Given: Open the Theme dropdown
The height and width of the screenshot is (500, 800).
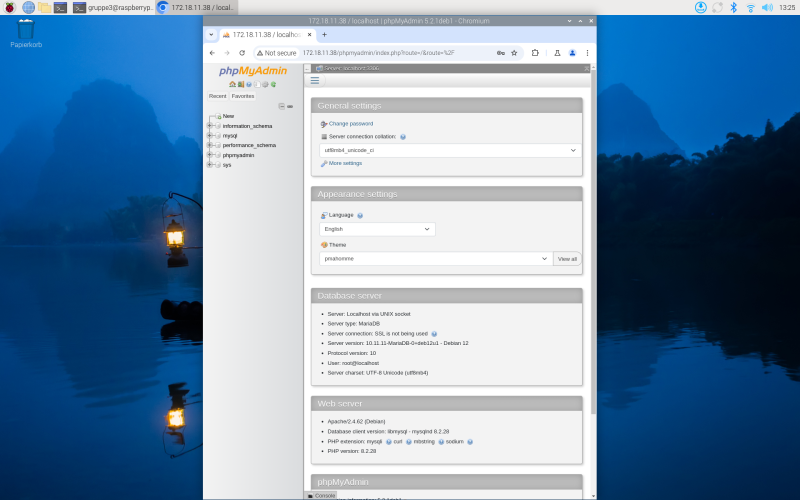Looking at the screenshot, I should tap(436, 258).
